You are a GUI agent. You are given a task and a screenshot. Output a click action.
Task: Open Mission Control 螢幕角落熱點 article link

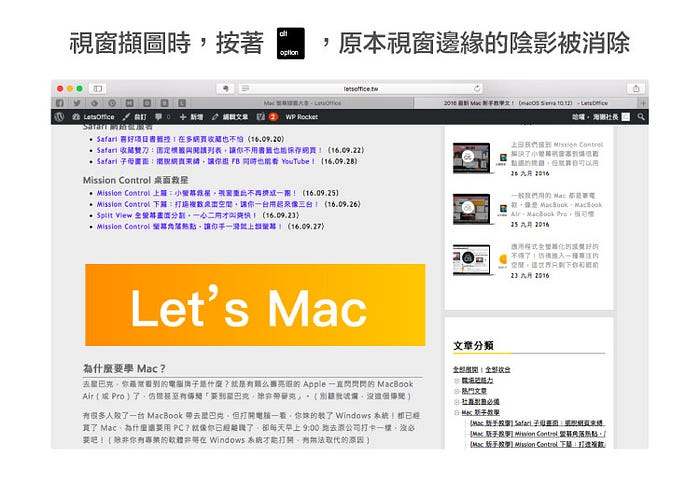pyautogui.click(x=189, y=227)
